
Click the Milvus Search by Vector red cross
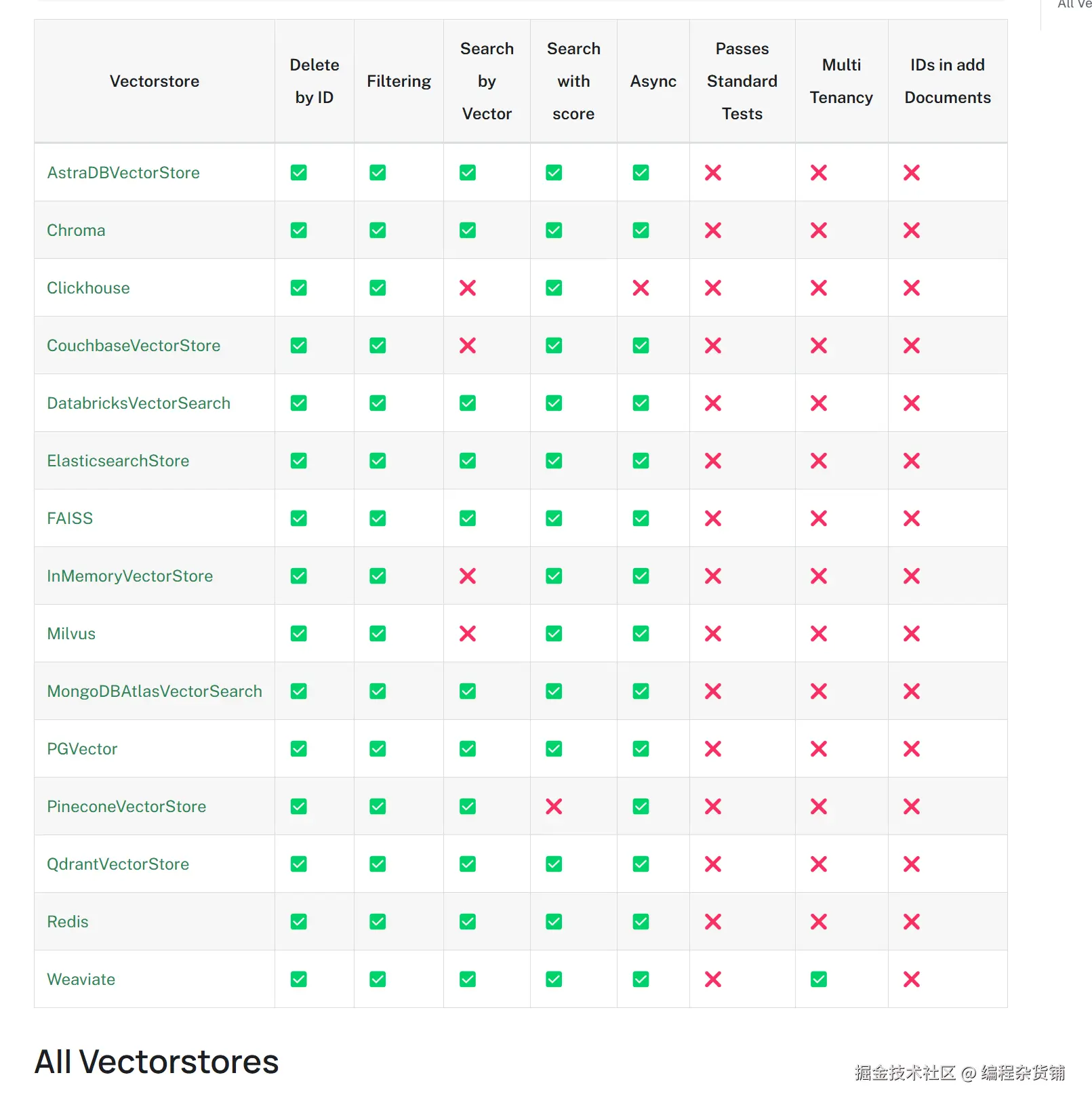click(x=467, y=634)
